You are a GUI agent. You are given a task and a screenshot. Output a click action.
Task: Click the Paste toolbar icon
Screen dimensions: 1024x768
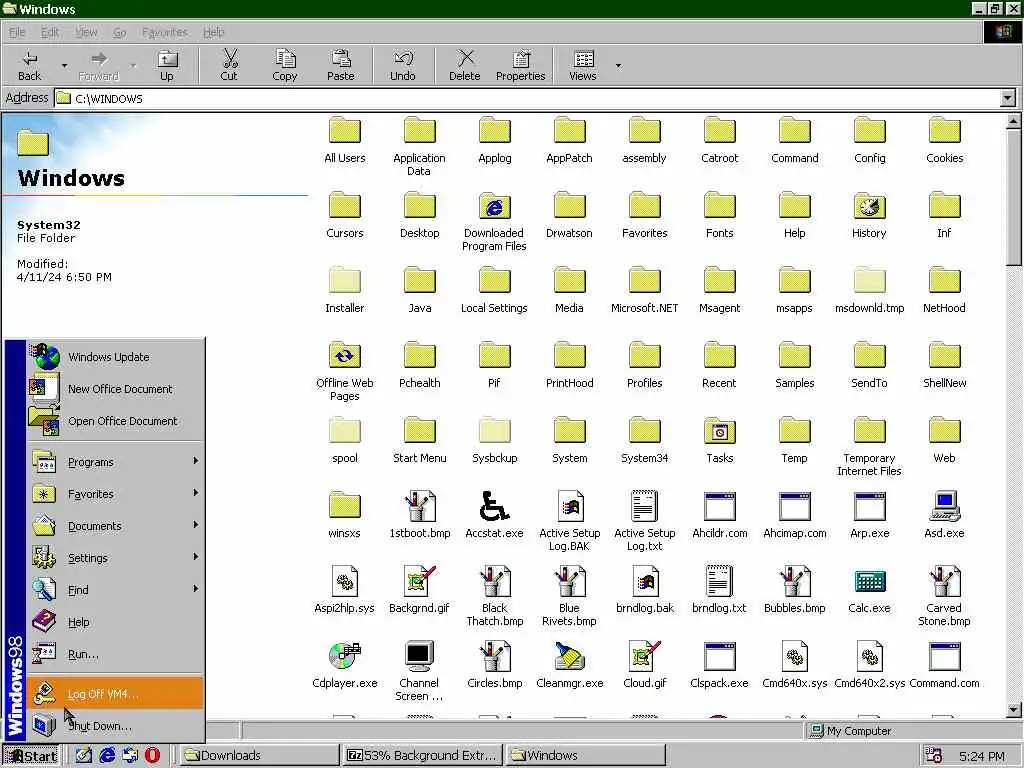tap(340, 65)
